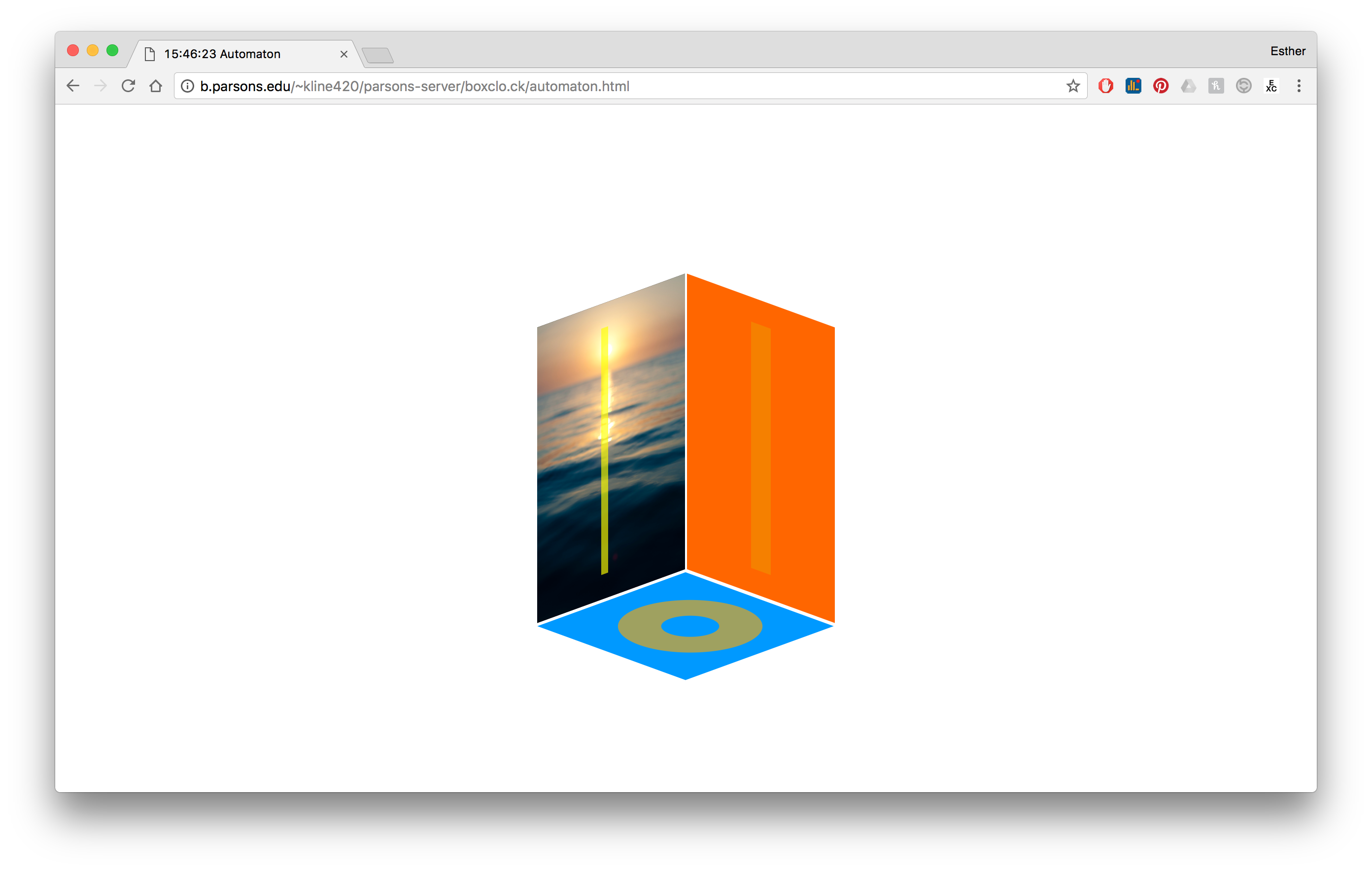View site information for b.parsons.edu

coord(187,86)
